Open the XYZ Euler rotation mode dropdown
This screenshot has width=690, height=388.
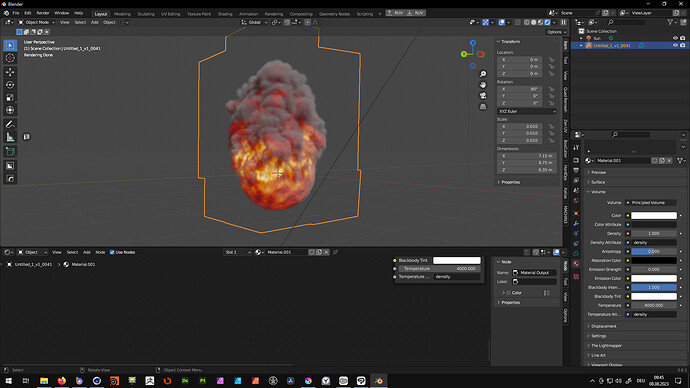[527, 111]
